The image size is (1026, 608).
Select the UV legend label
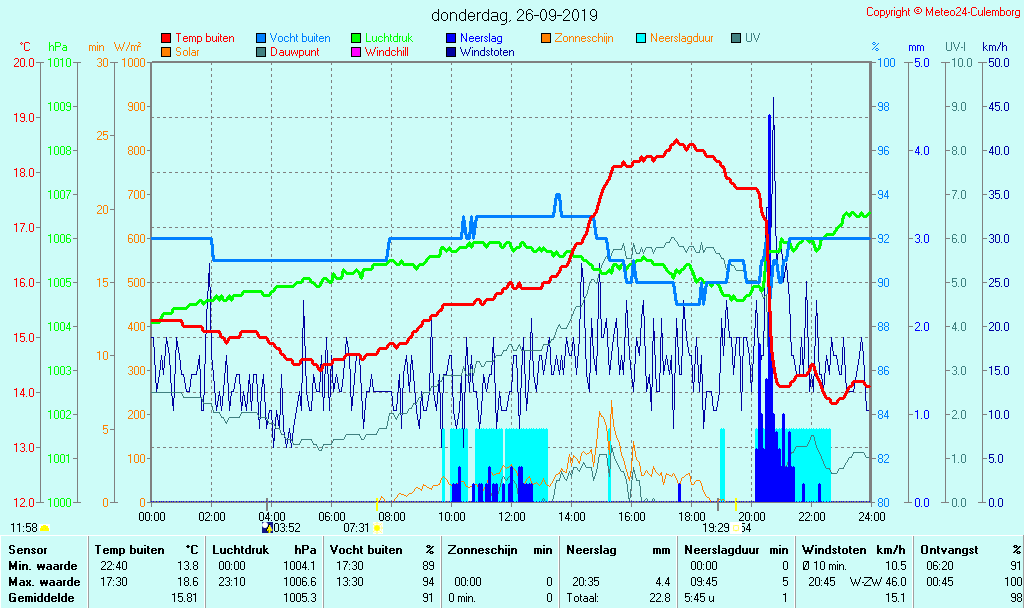click(752, 38)
